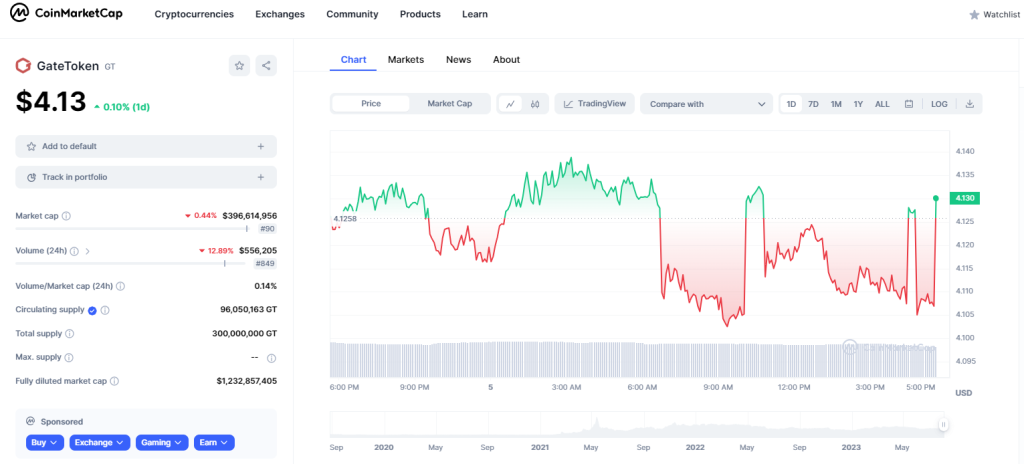This screenshot has height=464, width=1024.
Task: Switch chart view to Market Cap
Action: [x=449, y=104]
